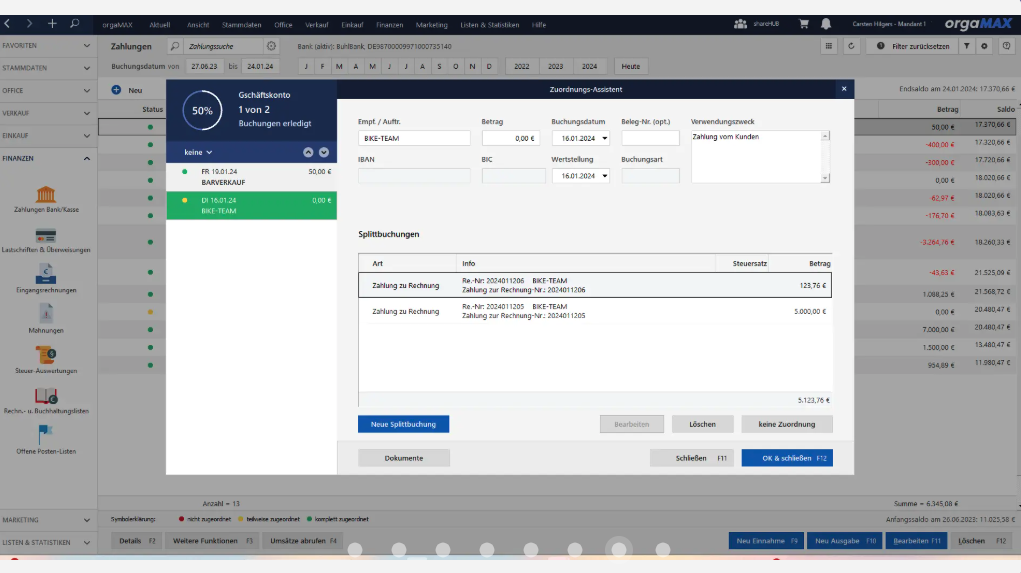
Task: Select the split row for Rechnung 2024011205
Action: [x=595, y=311]
